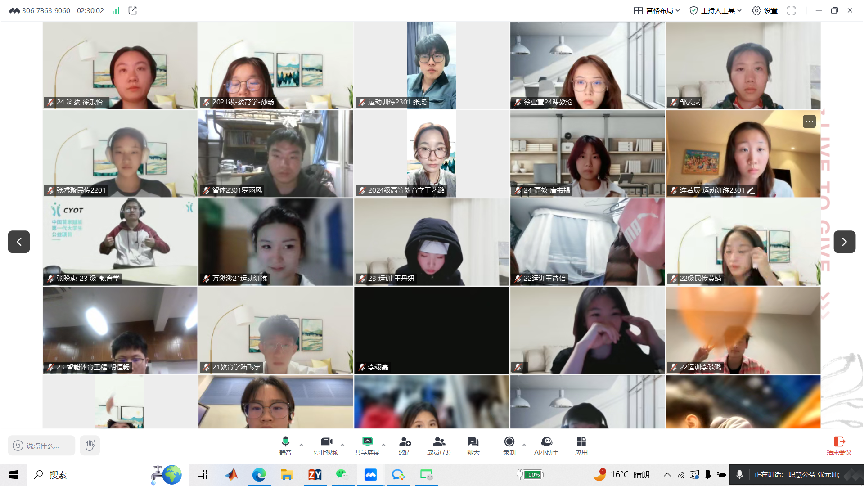The width and height of the screenshot is (864, 486).
Task: Open the members list panel
Action: [x=438, y=444]
